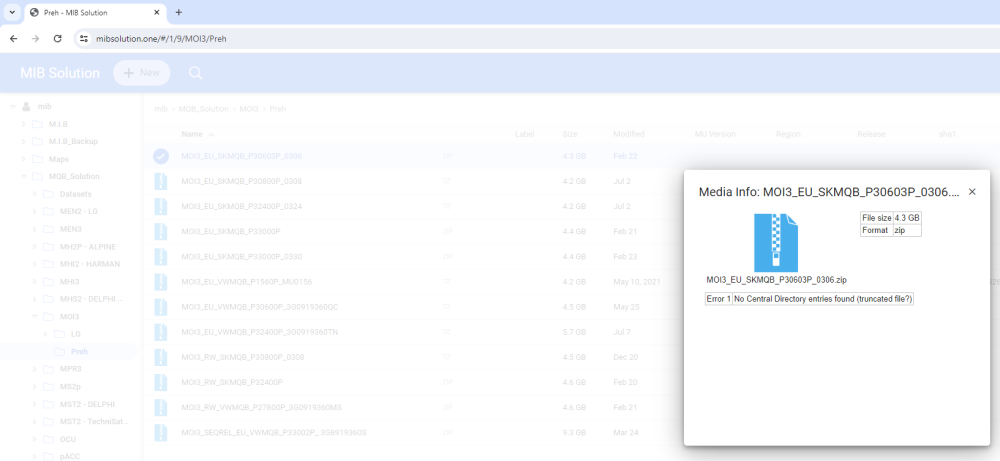This screenshot has width=1000, height=461.
Task: Uncheck the selected MOI3_EU_SKMQB_P30603P_0306 row checkmark
Action: coord(161,156)
